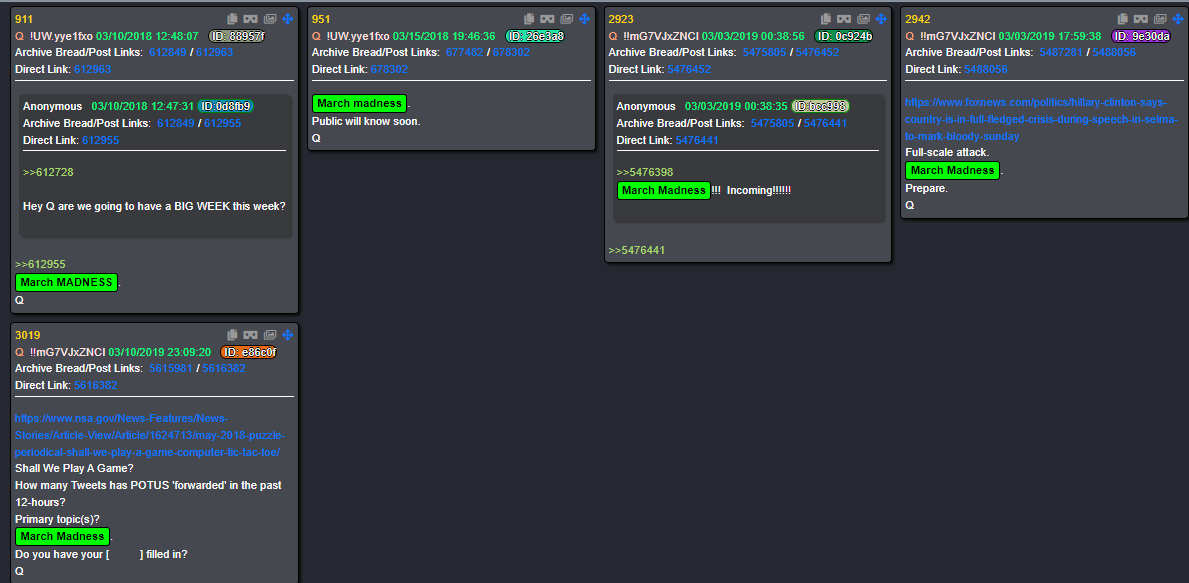Click the timestamp 03/15/2018 19:46:36
The width and height of the screenshot is (1189, 583).
coord(444,36)
